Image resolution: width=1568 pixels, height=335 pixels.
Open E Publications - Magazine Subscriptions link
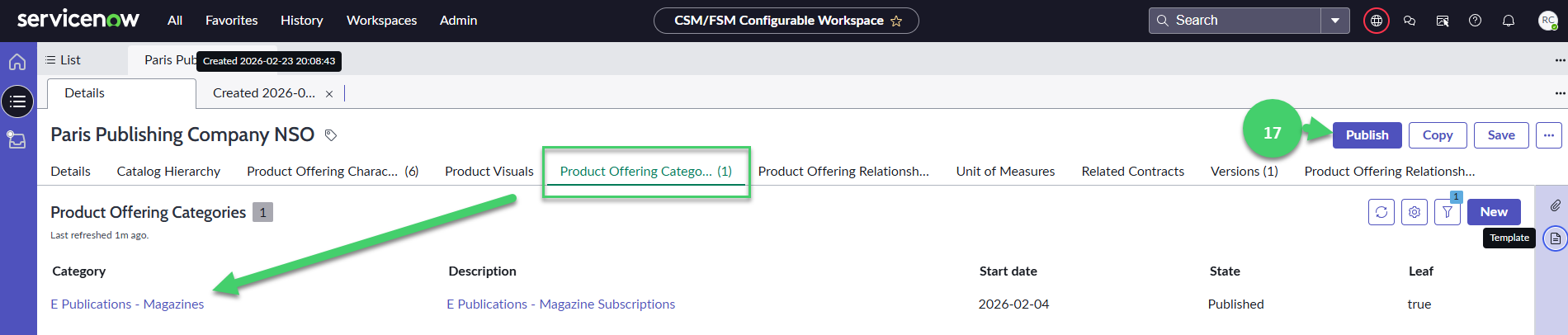click(x=561, y=304)
